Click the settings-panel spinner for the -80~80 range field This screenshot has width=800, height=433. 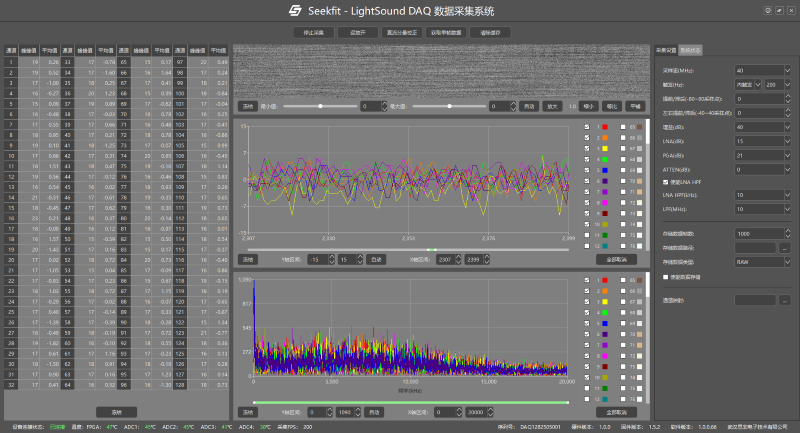[x=787, y=98]
